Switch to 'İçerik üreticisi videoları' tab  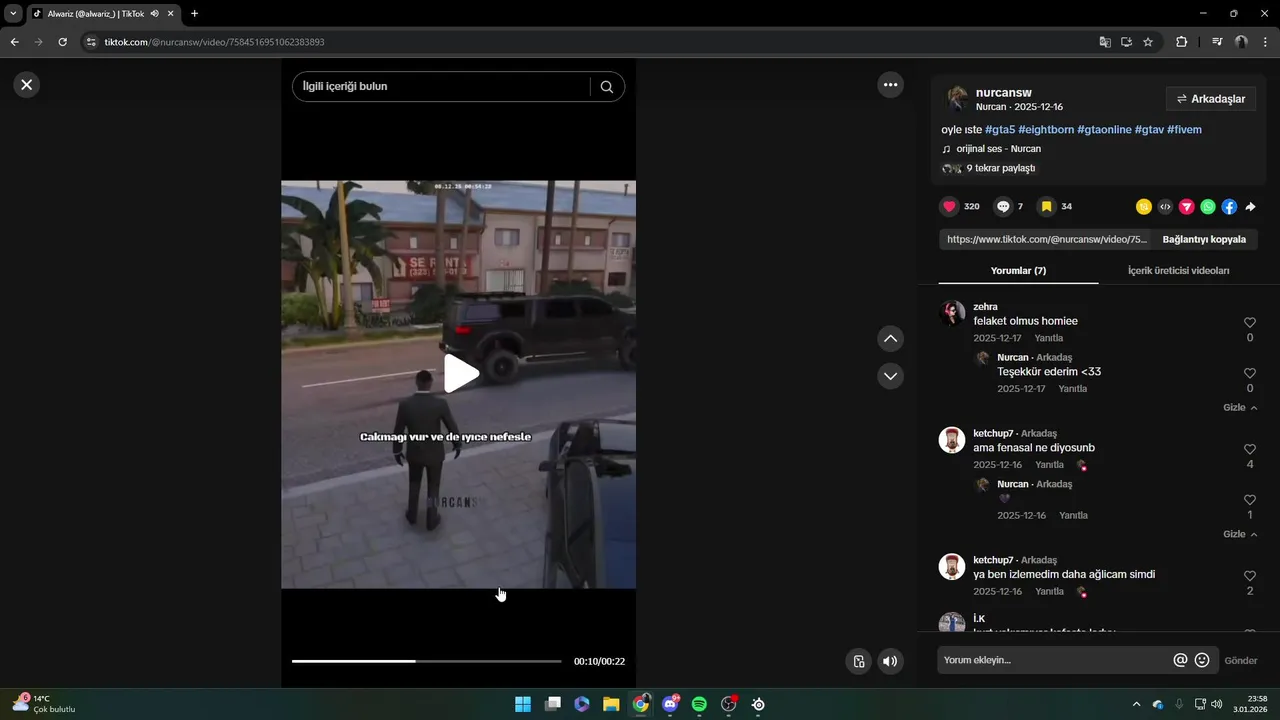pyautogui.click(x=1178, y=271)
